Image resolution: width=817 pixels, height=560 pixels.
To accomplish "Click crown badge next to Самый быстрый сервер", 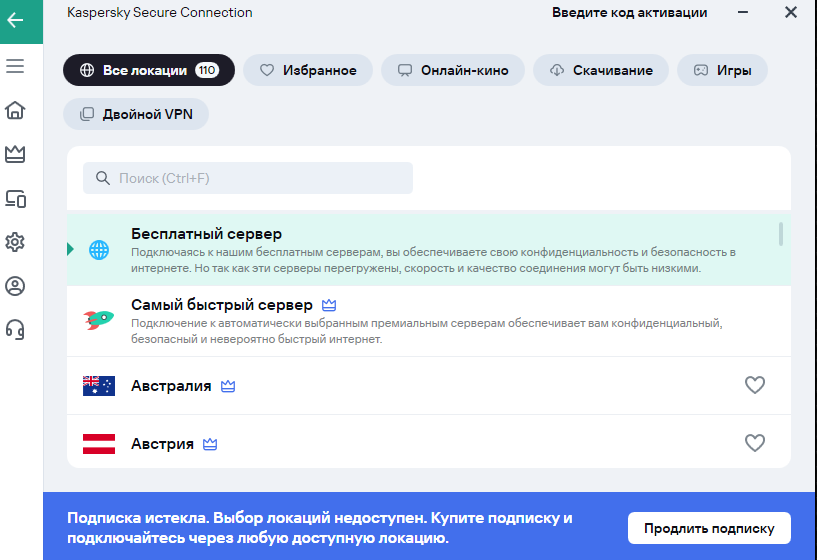I will [x=329, y=305].
